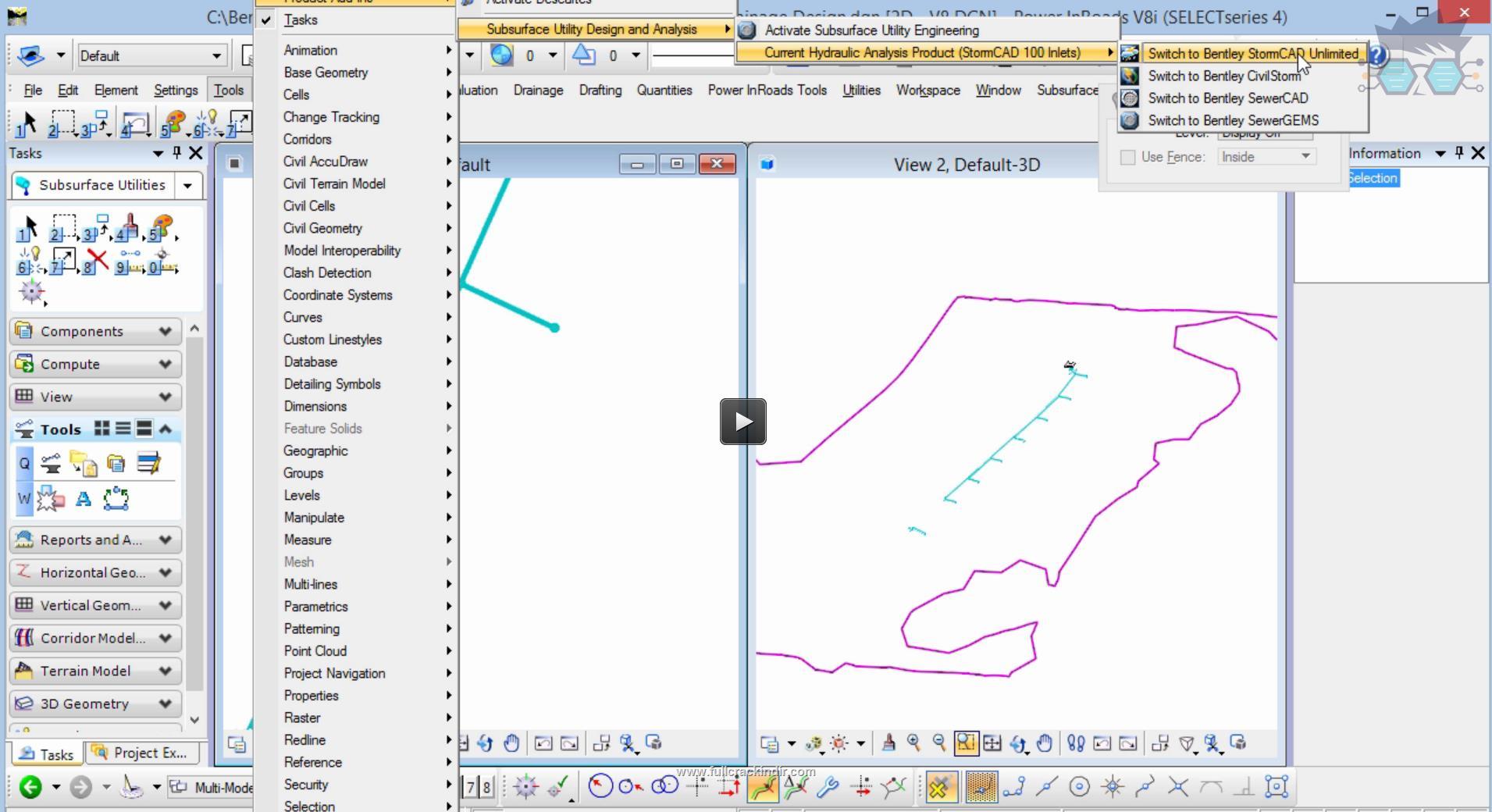Click the Pan hand icon in View 1
Viewport: 1492px width, 812px height.
click(511, 743)
